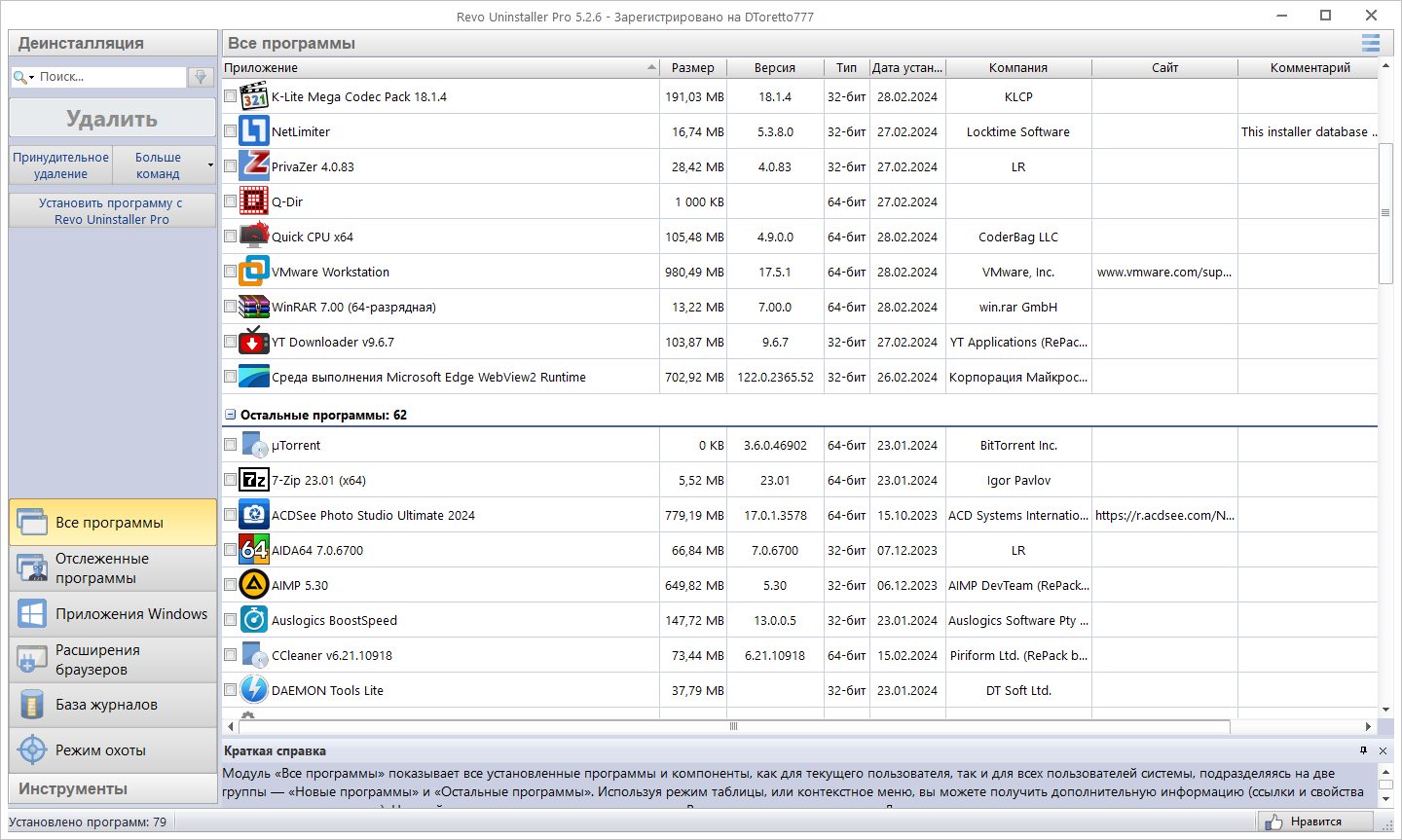The height and width of the screenshot is (840, 1402).
Task: Select the AIMP 5.30 icon
Action: 254,585
